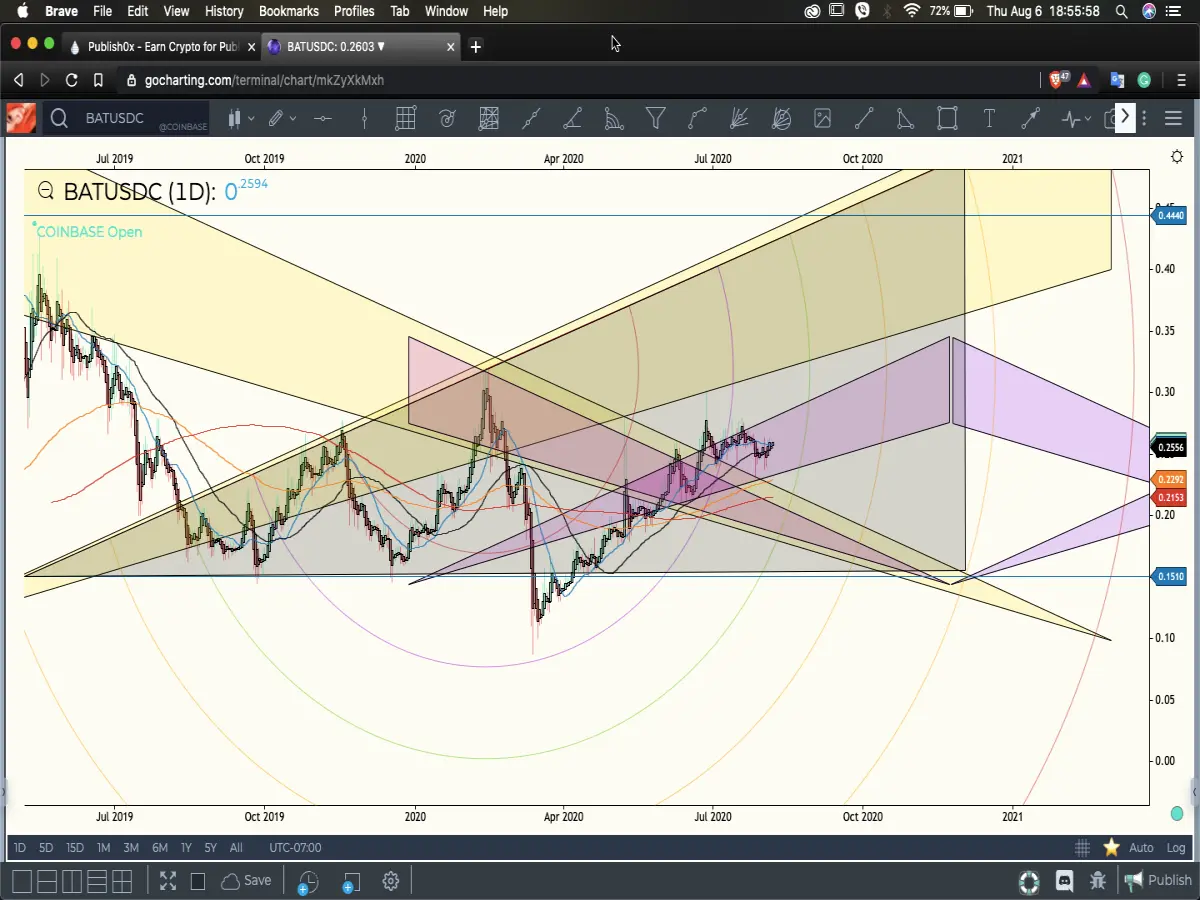Select the Gann box tool
The image size is (1200, 900).
tap(488, 119)
